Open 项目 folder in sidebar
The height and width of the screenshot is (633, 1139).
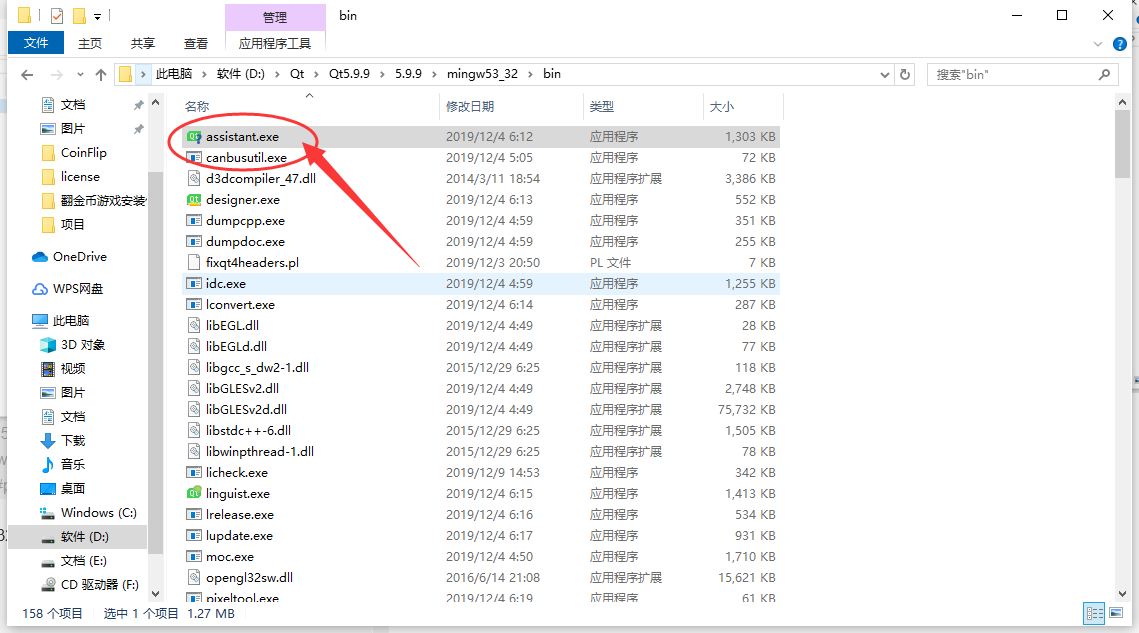pos(72,225)
